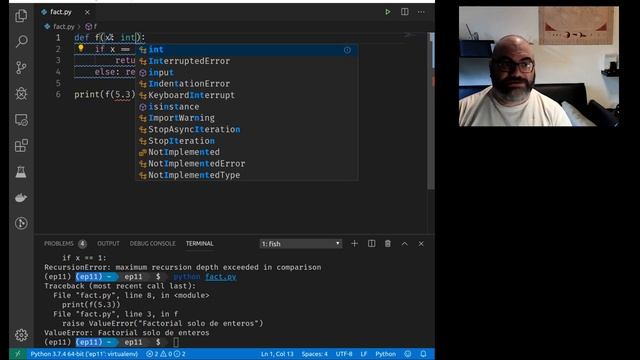
Task: Select the 'input' suggestion
Action: [247, 73]
